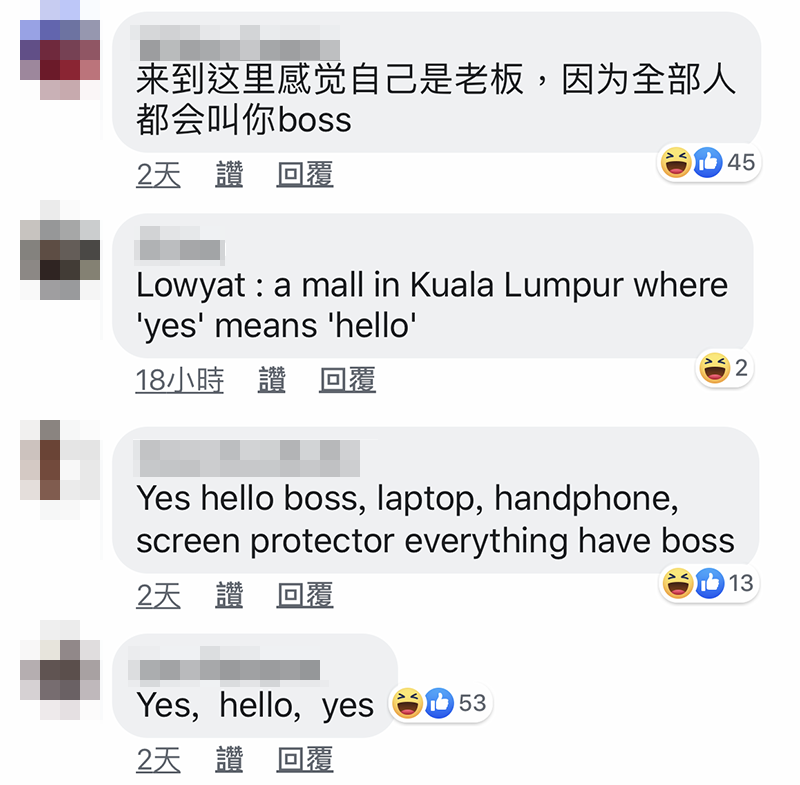This screenshot has width=800, height=785.
Task: Reply to the 'screen protector everything' comment
Action: click(x=305, y=595)
